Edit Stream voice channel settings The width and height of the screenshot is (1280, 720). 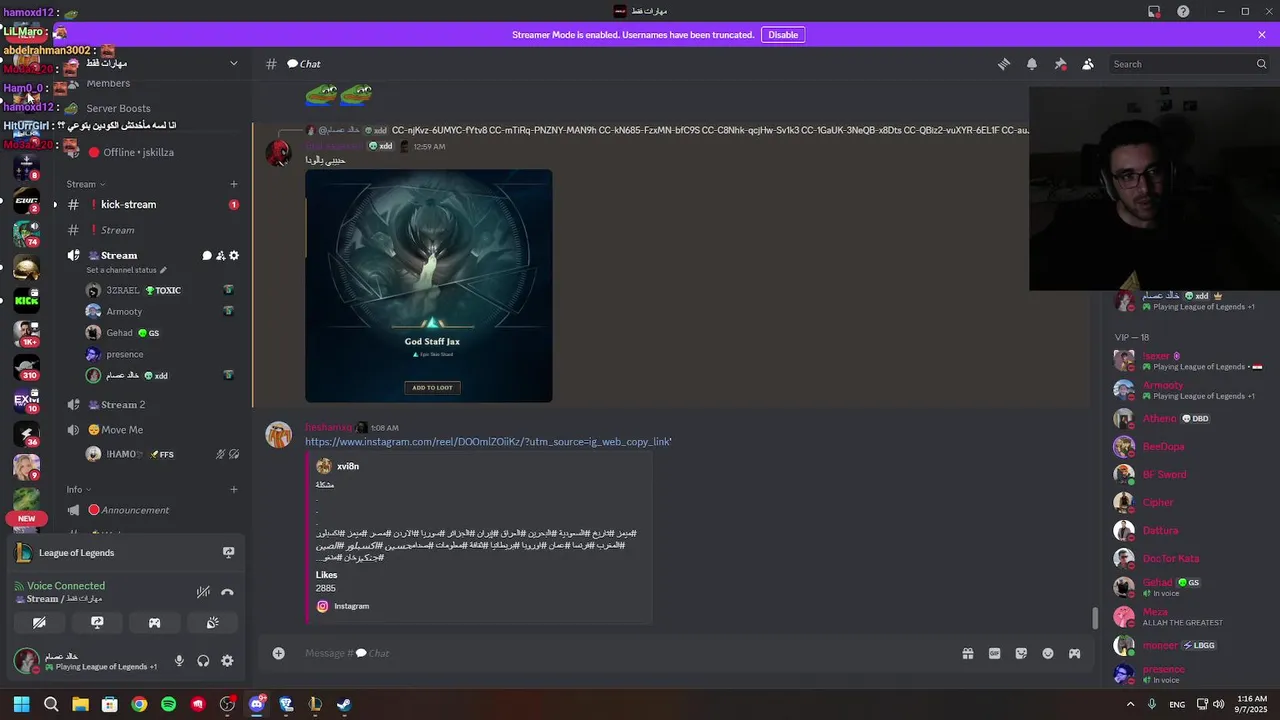click(x=234, y=256)
